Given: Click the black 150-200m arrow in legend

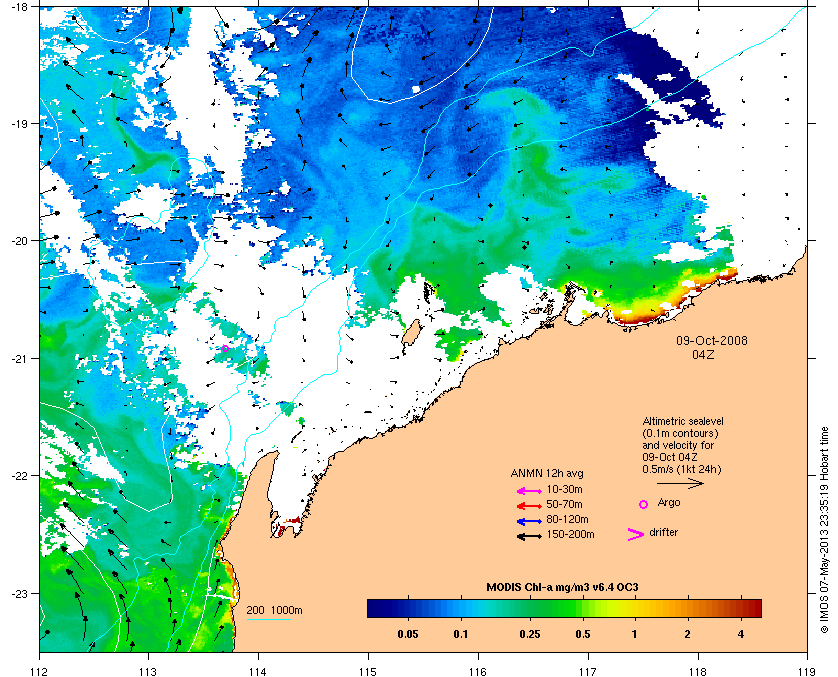Looking at the screenshot, I should [x=529, y=536].
